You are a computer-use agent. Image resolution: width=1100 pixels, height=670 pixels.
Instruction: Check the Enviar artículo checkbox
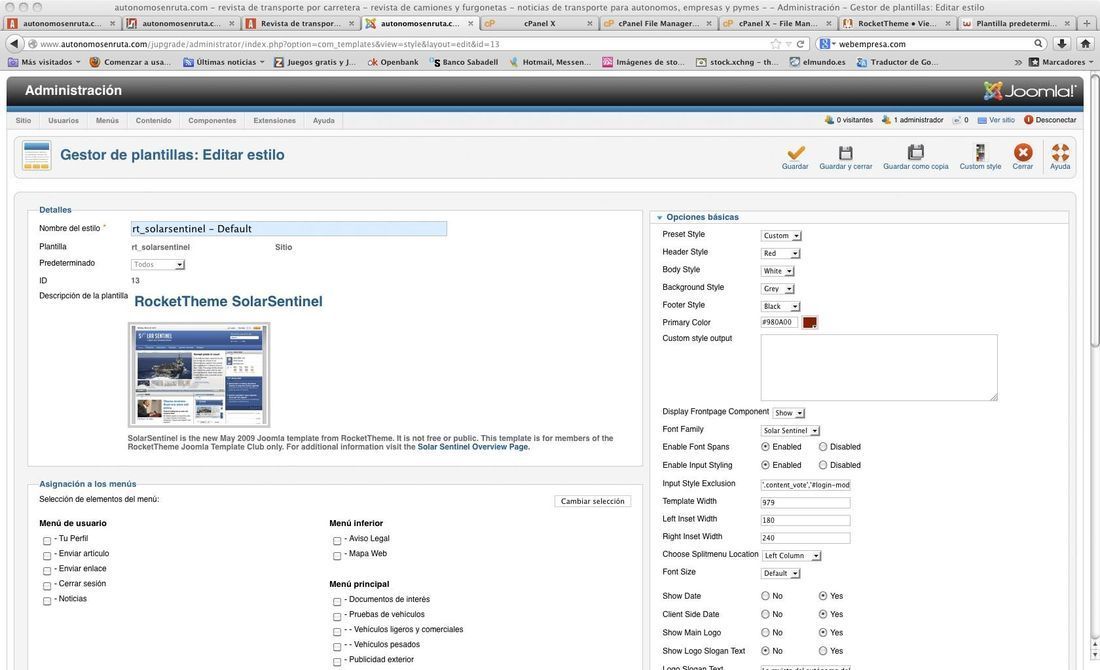(47, 556)
